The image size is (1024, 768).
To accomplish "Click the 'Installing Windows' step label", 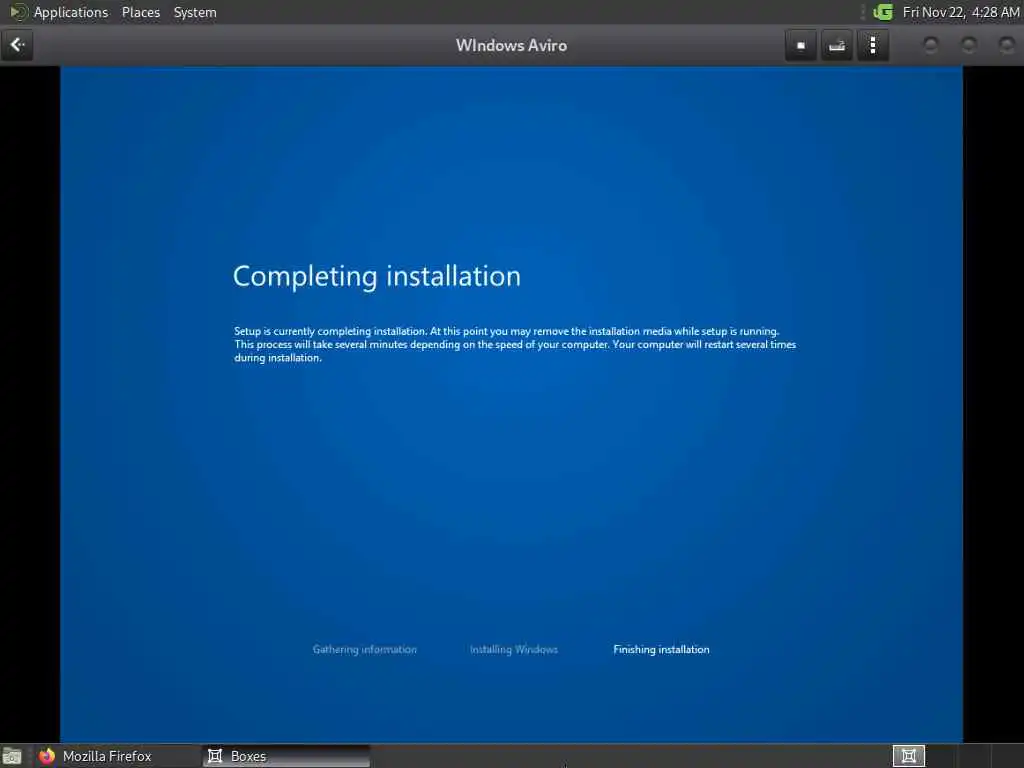I will [x=514, y=649].
